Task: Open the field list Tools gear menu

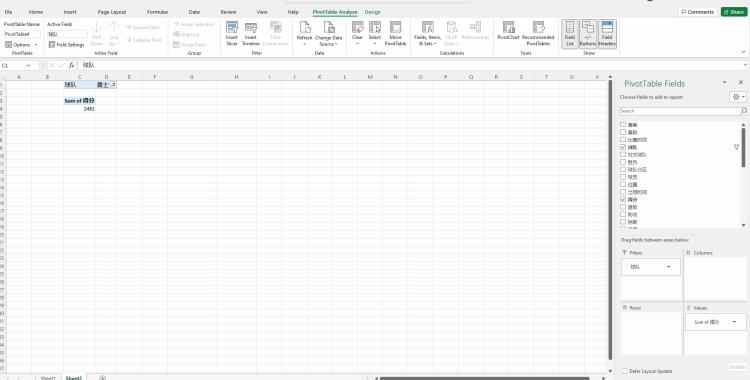Action: [738, 97]
